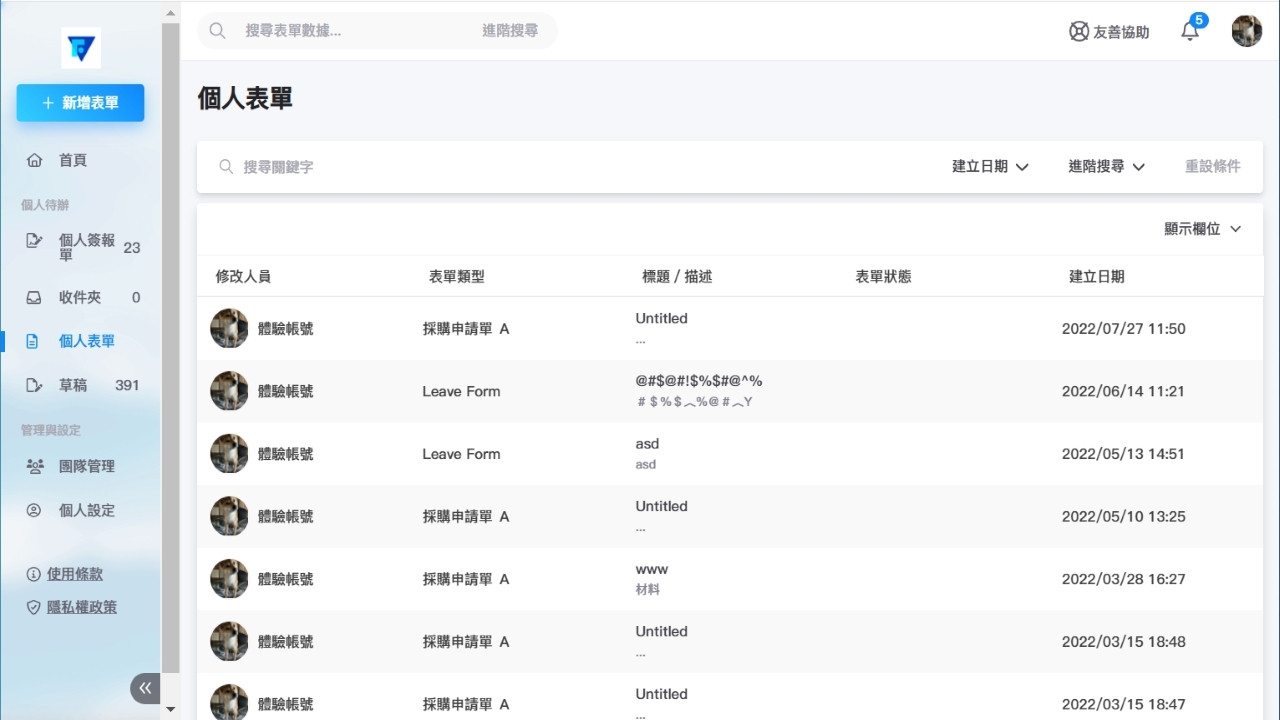Click the avatar in the 2022/05/13 14:51 row

(229, 454)
